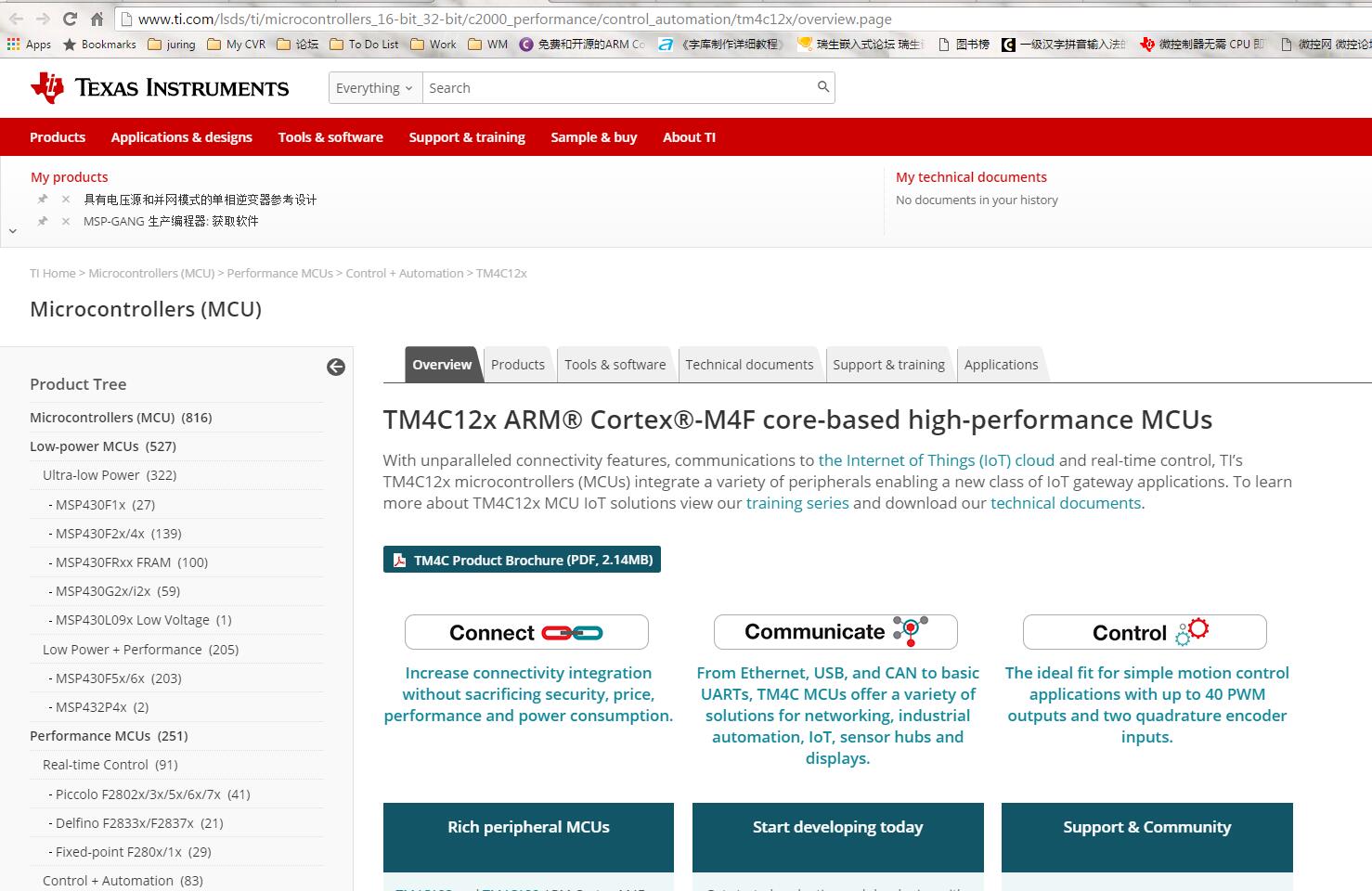
Task: Open the Performance MCUs breadcrumb link
Action: point(280,274)
